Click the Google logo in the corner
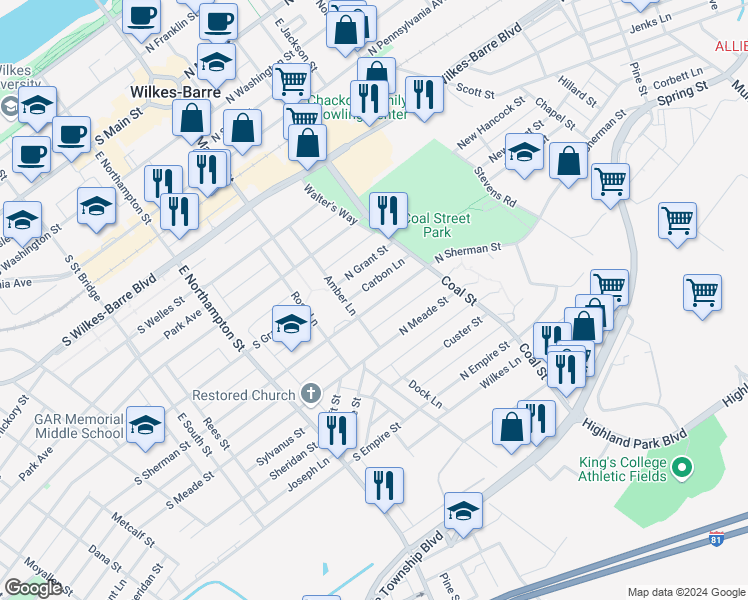Screen dimensions: 748x600 [x=33, y=588]
